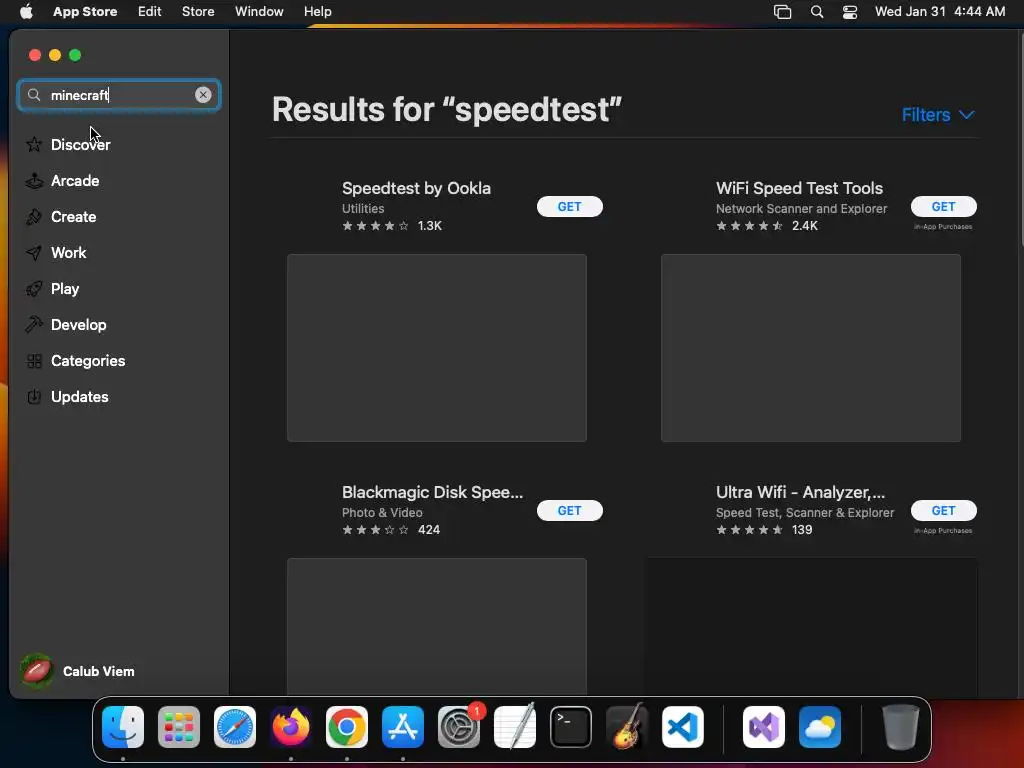Open Ultra Wifi - Analyzer title
This screenshot has height=768, width=1024.
tap(800, 492)
